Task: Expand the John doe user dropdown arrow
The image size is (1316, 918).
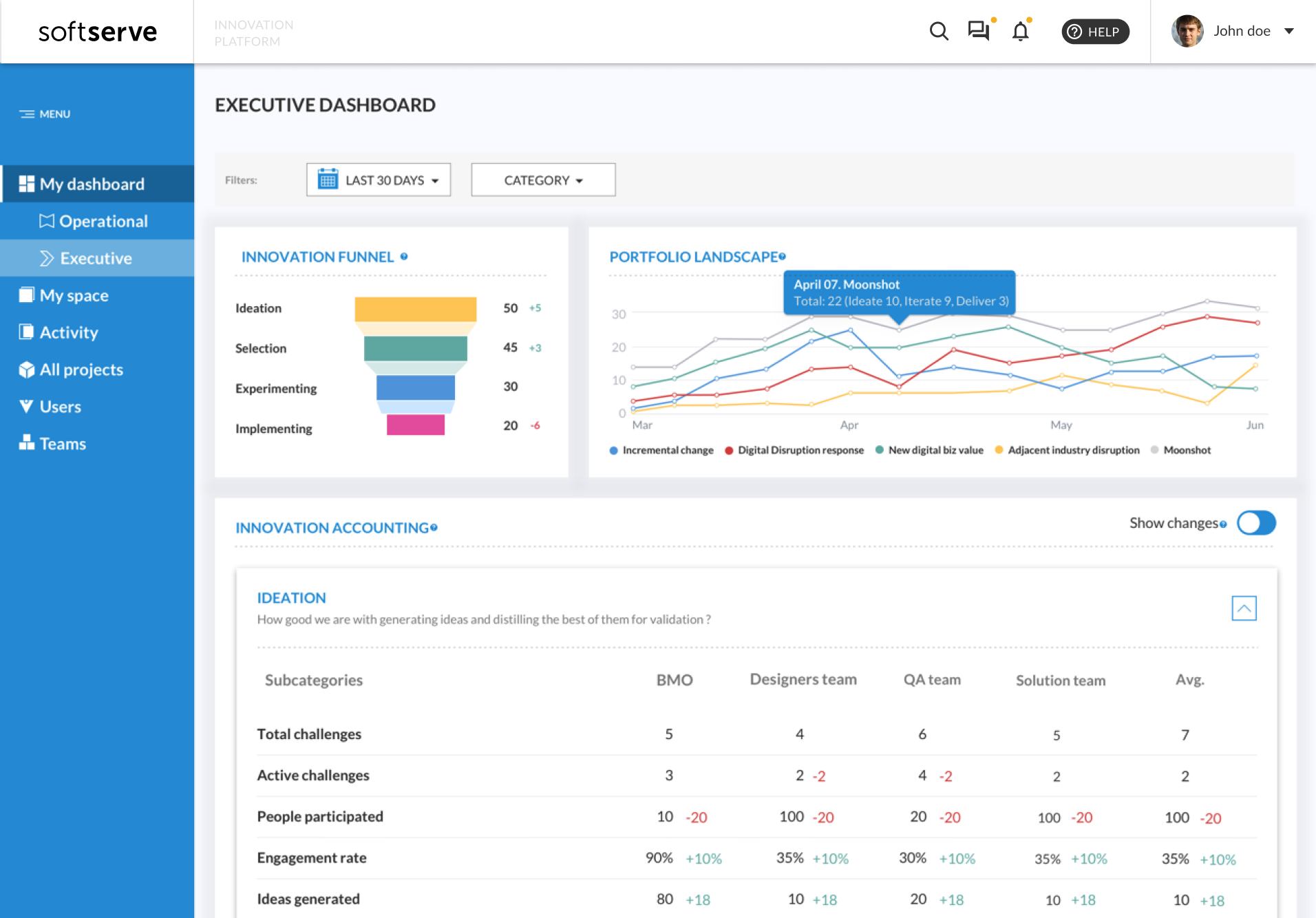Action: pos(1289,31)
